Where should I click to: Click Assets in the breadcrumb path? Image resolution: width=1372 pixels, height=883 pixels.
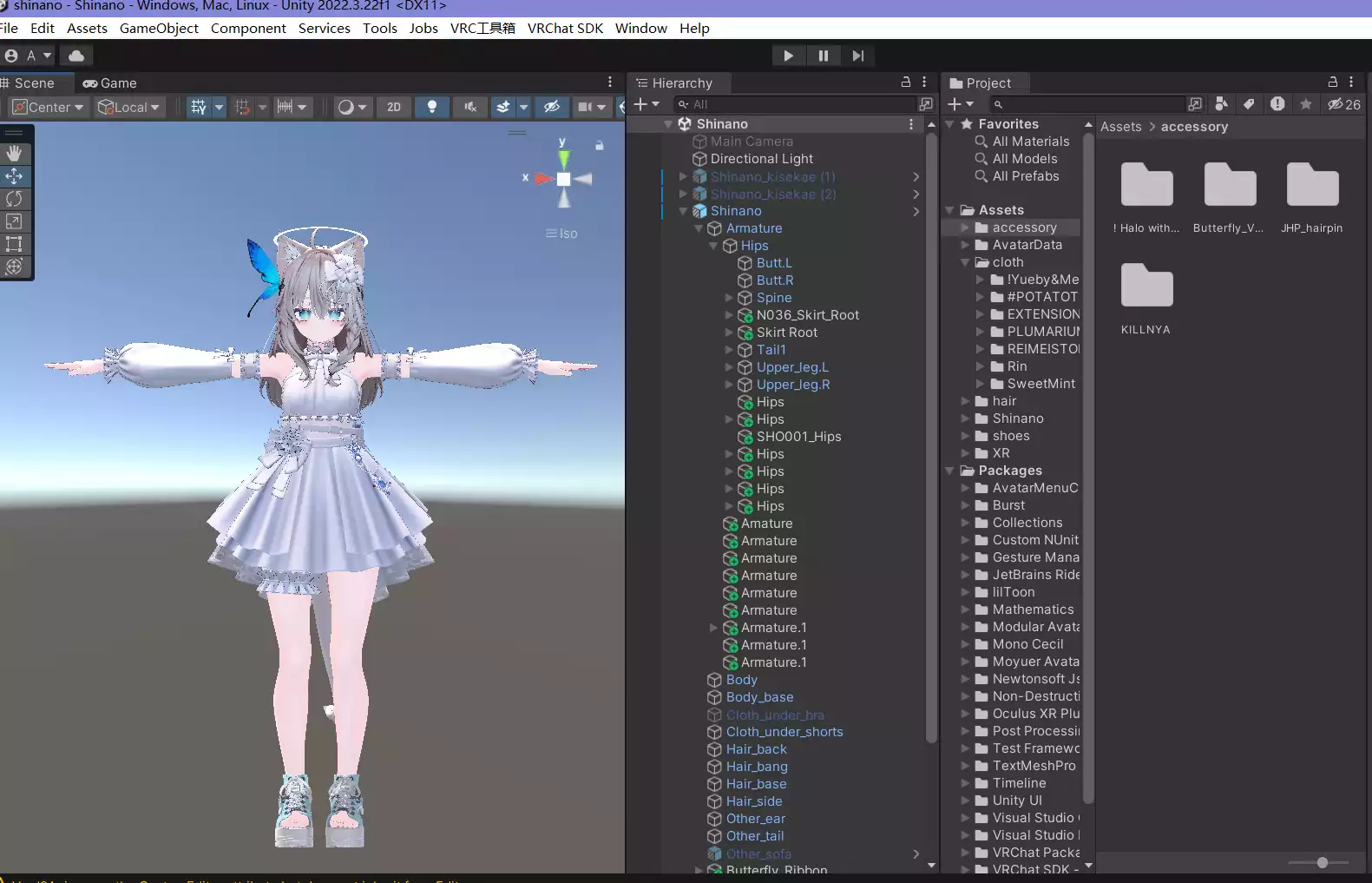(x=1120, y=127)
